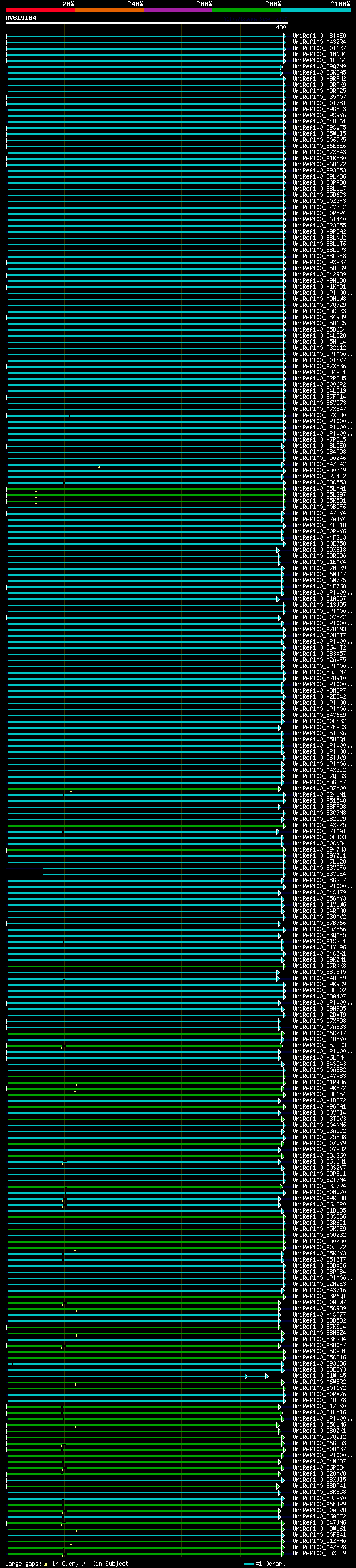Click label UniRef100_A8M3P7
Image resolution: width=356 pixels, height=1568 pixels.
[x=319, y=691]
